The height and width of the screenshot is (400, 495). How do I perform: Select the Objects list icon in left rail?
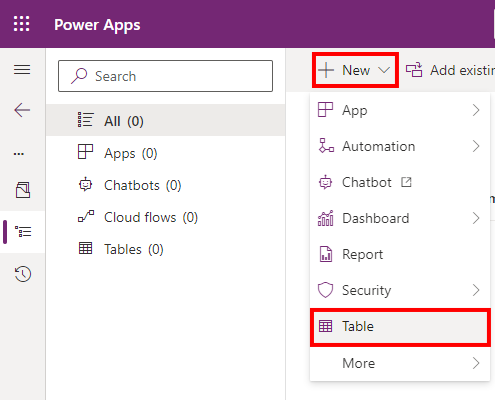pos(23,231)
